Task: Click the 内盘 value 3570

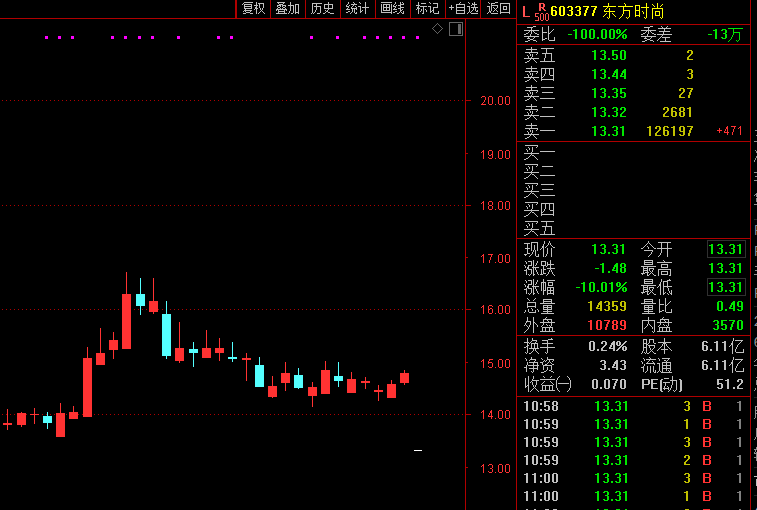Action: (728, 326)
